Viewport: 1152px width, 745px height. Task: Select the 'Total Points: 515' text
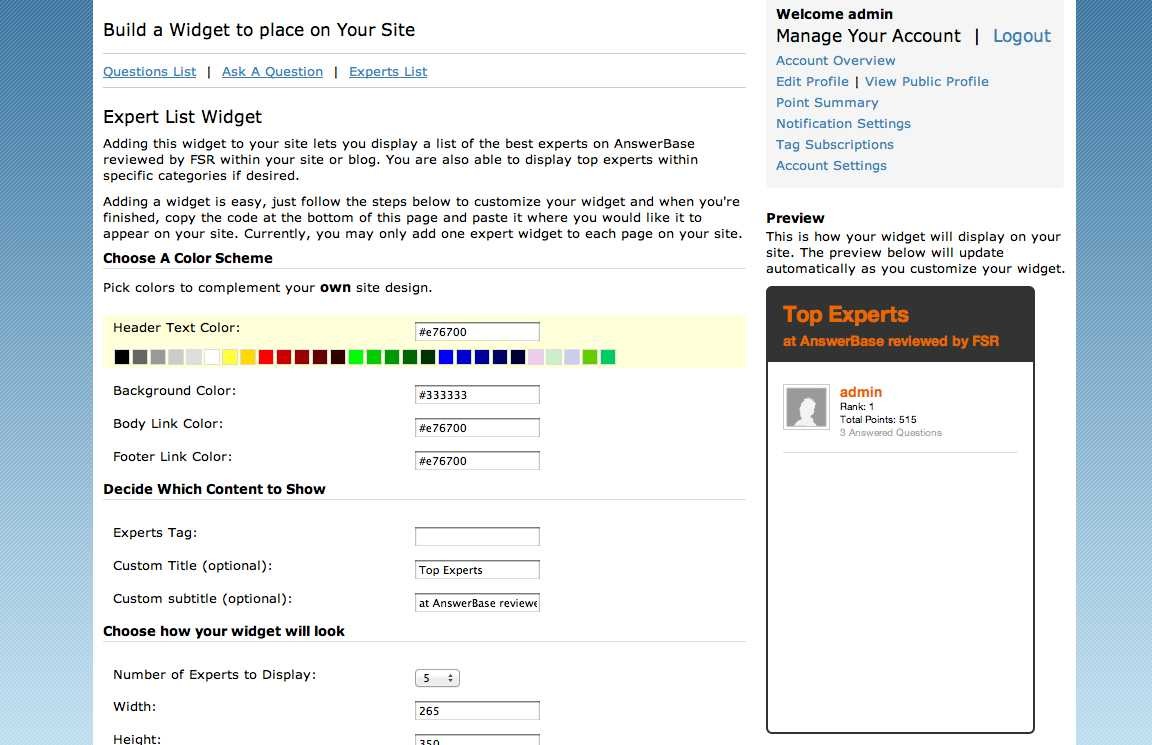click(x=878, y=420)
